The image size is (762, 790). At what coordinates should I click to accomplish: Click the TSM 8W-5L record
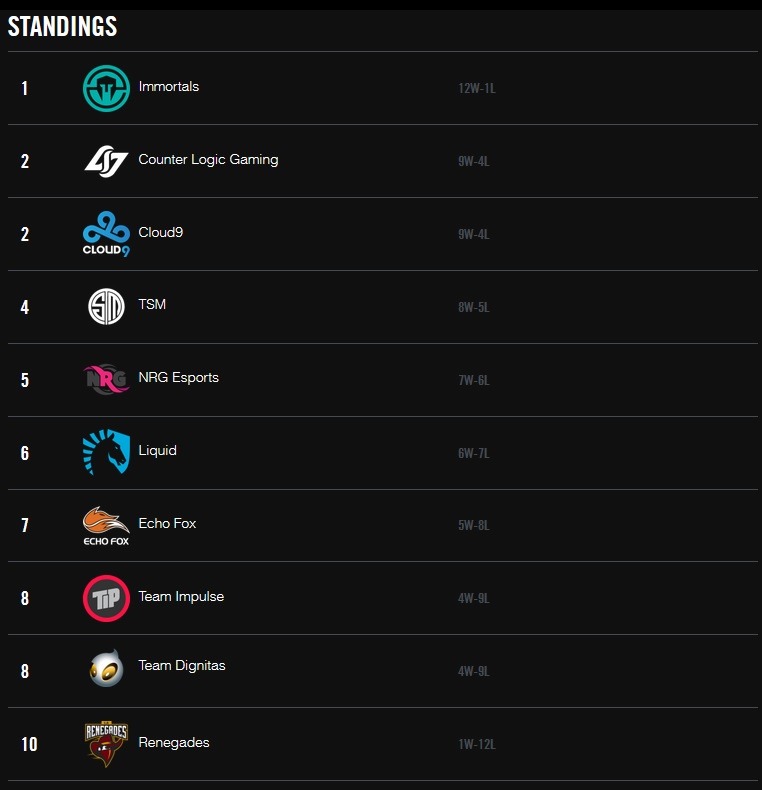pyautogui.click(x=474, y=308)
